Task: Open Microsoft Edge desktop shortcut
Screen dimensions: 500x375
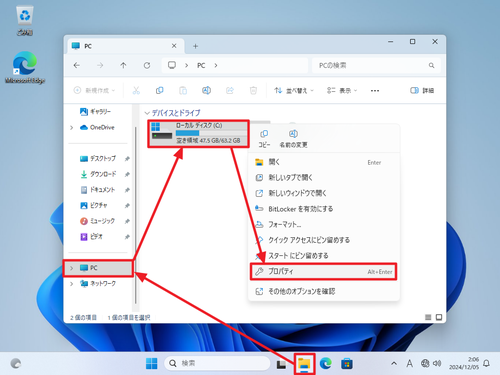Action: pos(25,67)
